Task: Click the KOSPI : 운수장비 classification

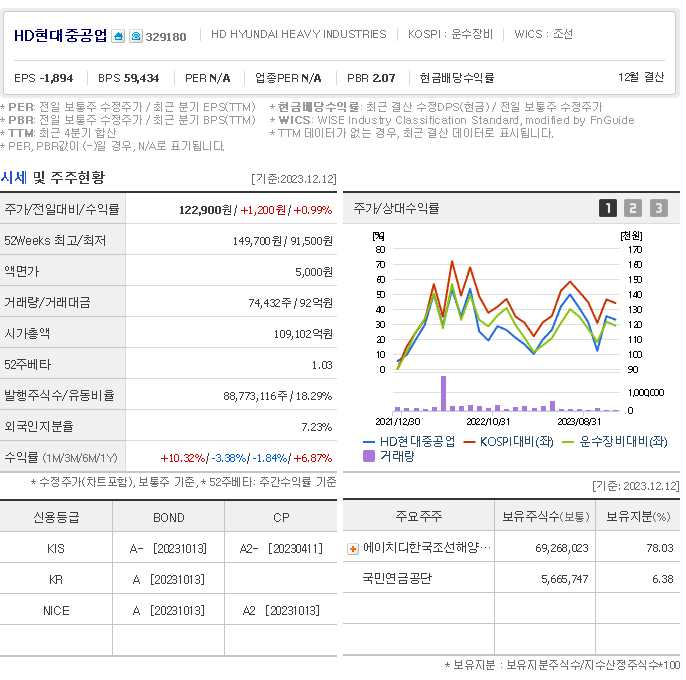Action: (x=450, y=34)
